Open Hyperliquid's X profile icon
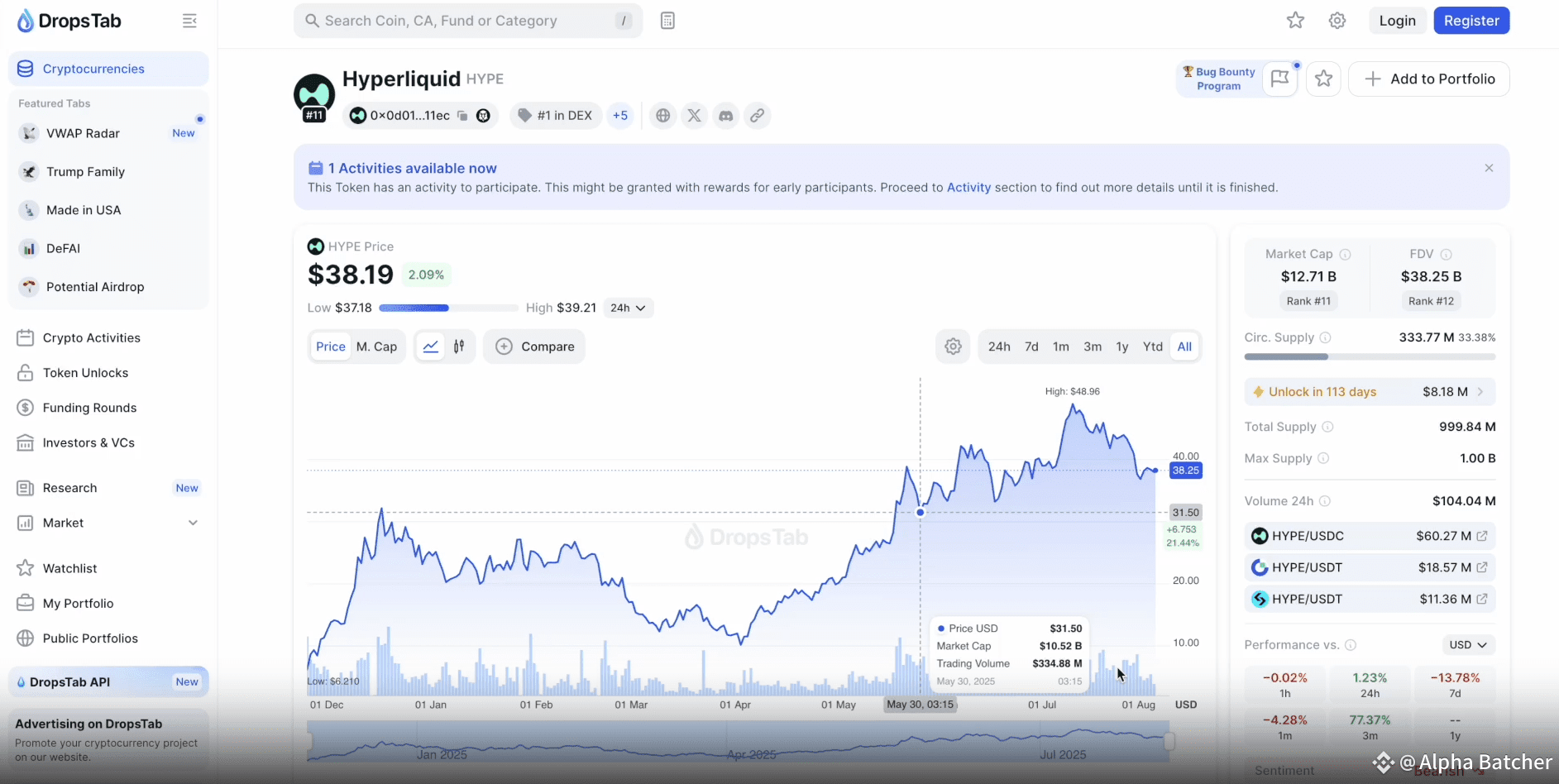 [x=694, y=116]
